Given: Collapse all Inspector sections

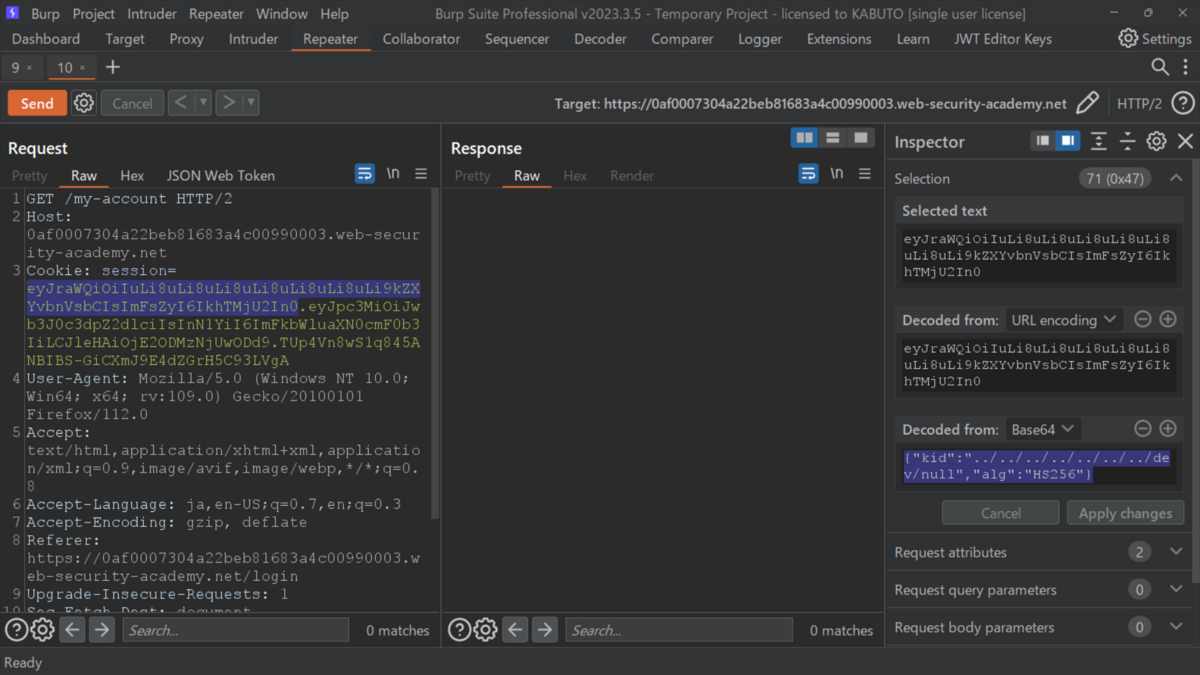Looking at the screenshot, I should (1127, 141).
